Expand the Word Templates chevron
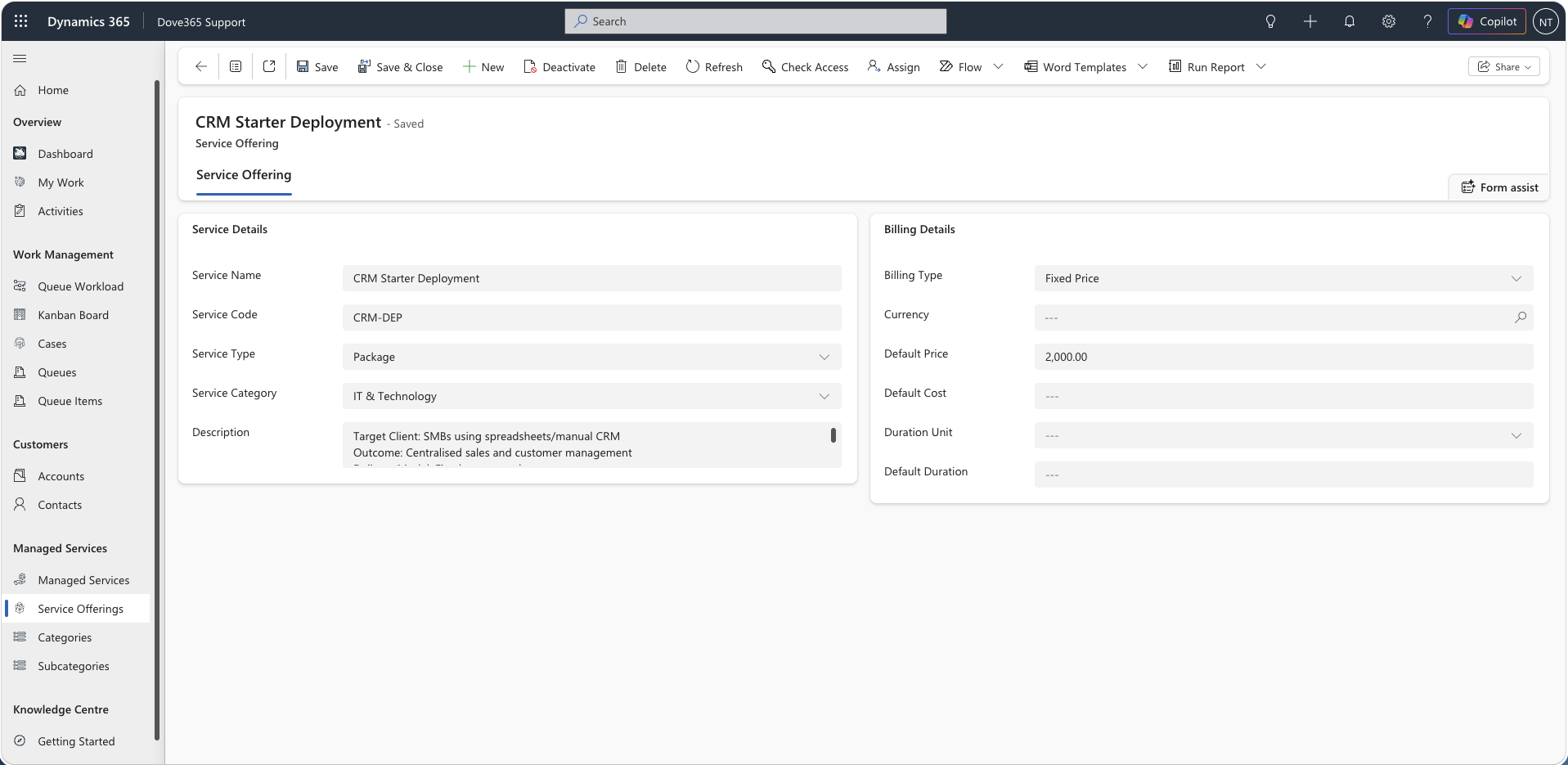1568x765 pixels. click(1143, 67)
